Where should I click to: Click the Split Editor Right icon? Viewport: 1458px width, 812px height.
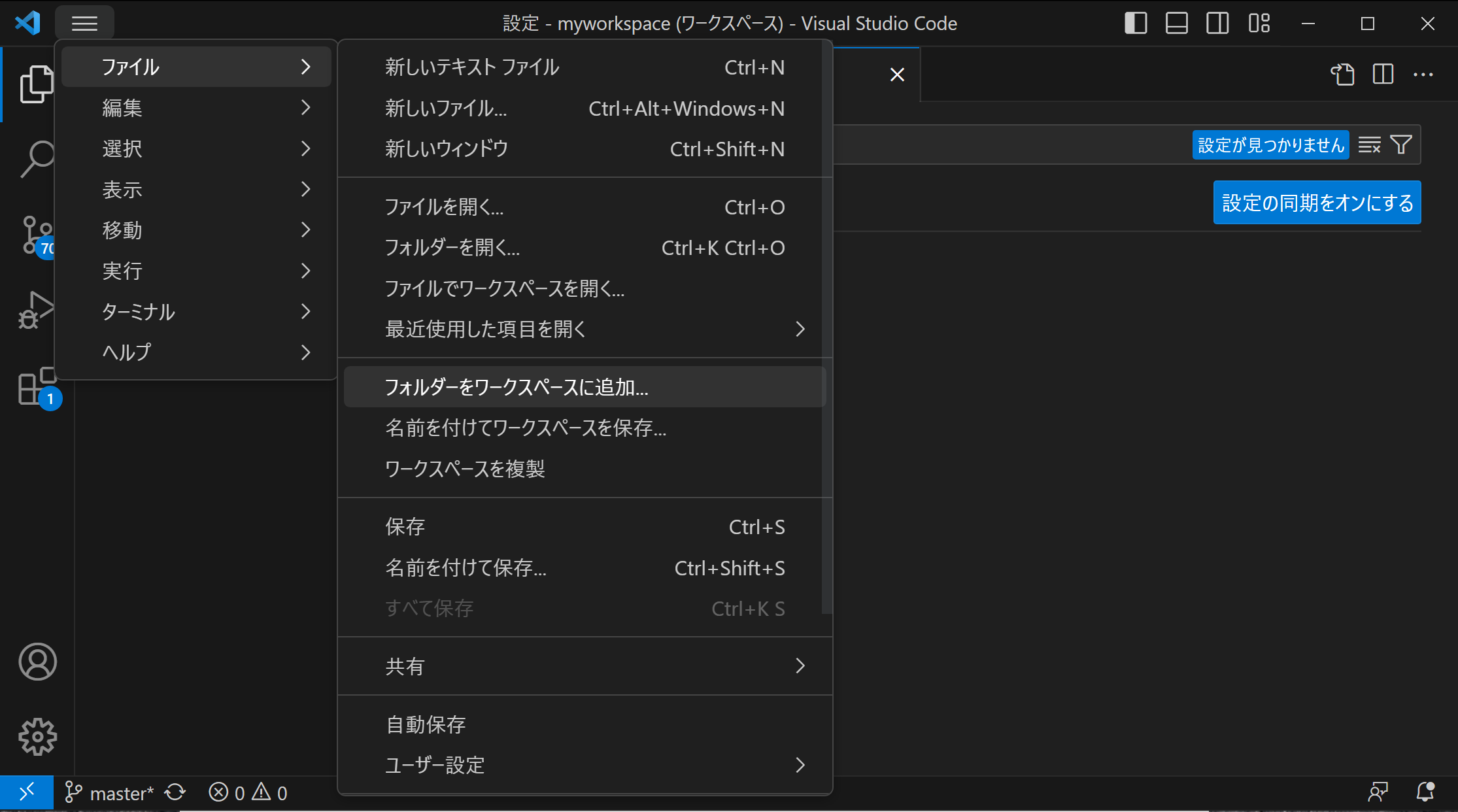click(x=1383, y=75)
